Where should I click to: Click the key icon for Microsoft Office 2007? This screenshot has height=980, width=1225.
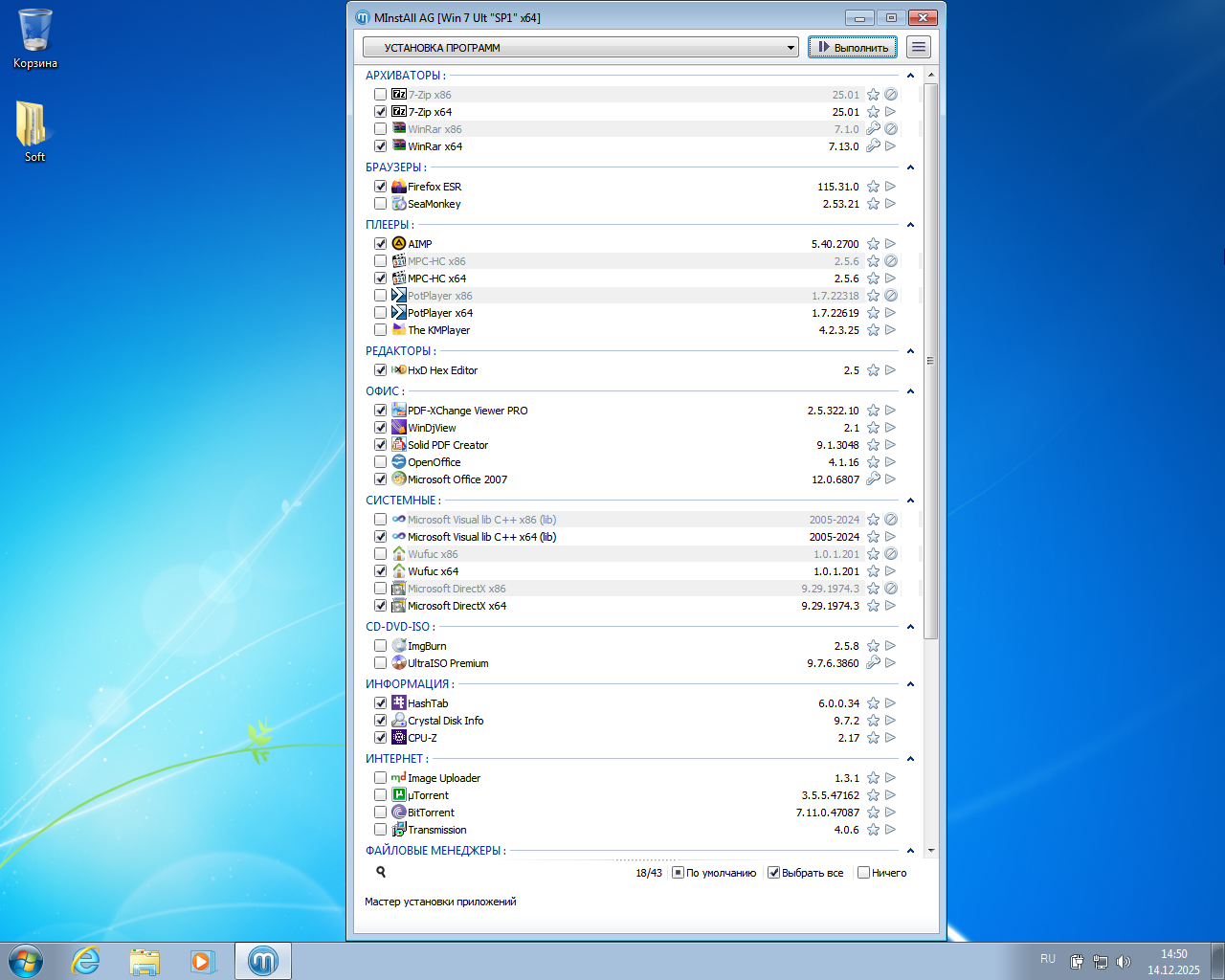(873, 479)
